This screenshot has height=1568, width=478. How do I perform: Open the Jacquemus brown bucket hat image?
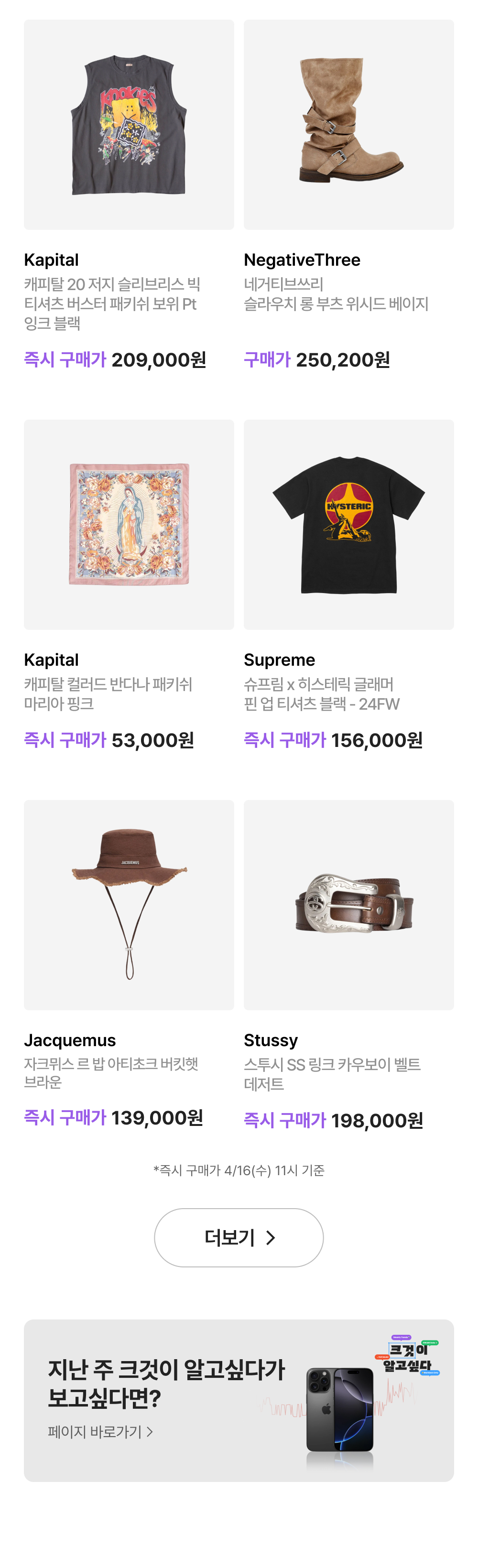tap(129, 905)
